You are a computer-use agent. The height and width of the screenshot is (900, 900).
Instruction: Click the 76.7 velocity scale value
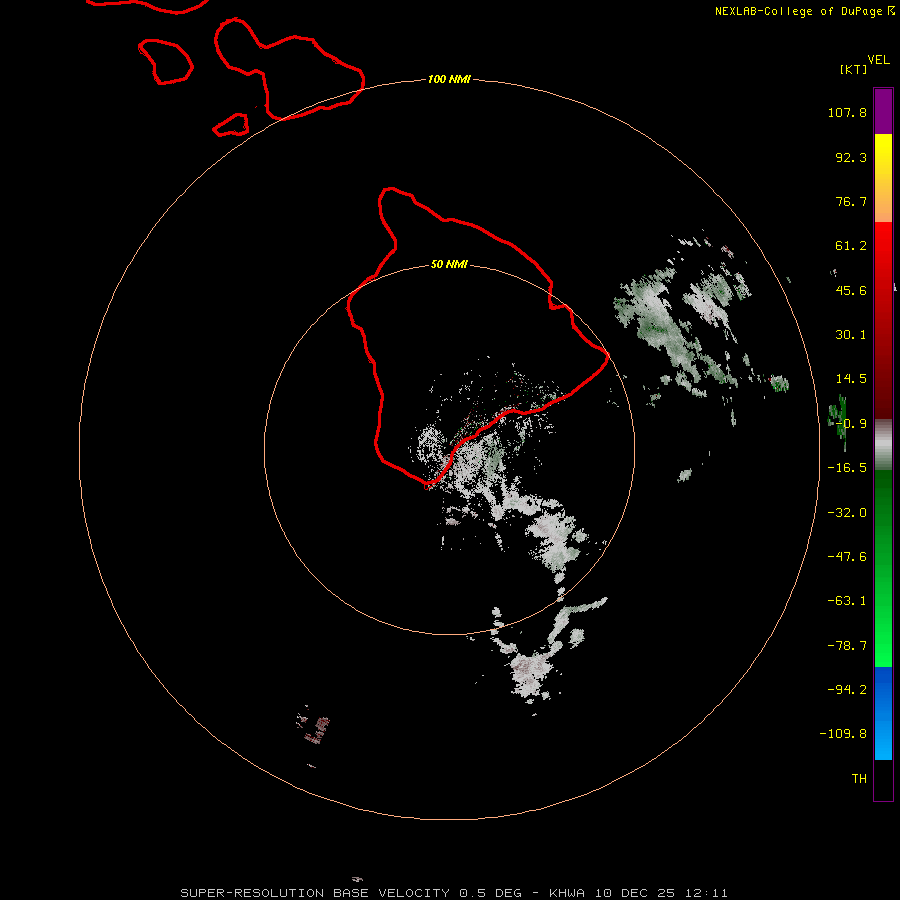(851, 201)
